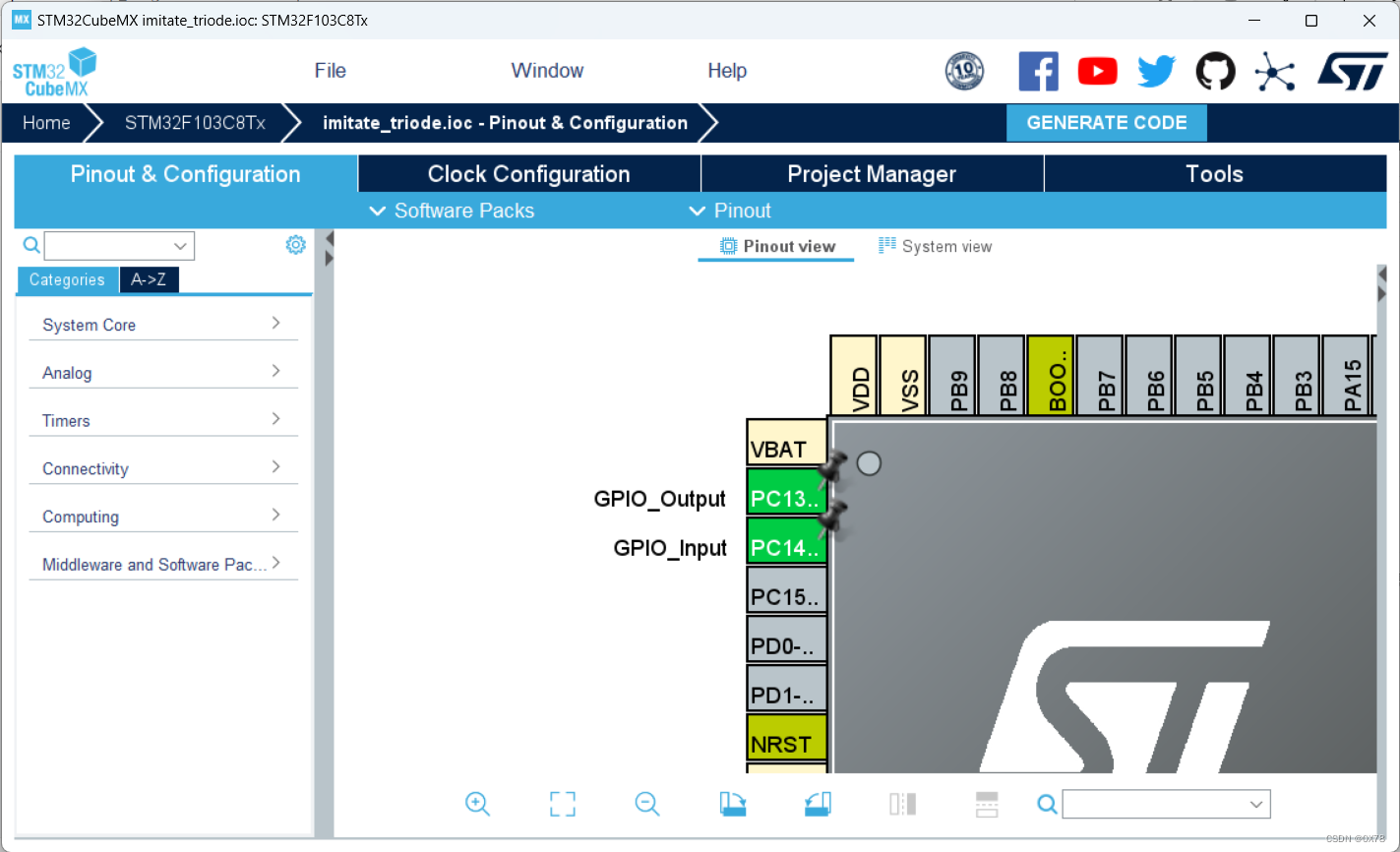Select the PC14 pin on chip

coord(786,541)
